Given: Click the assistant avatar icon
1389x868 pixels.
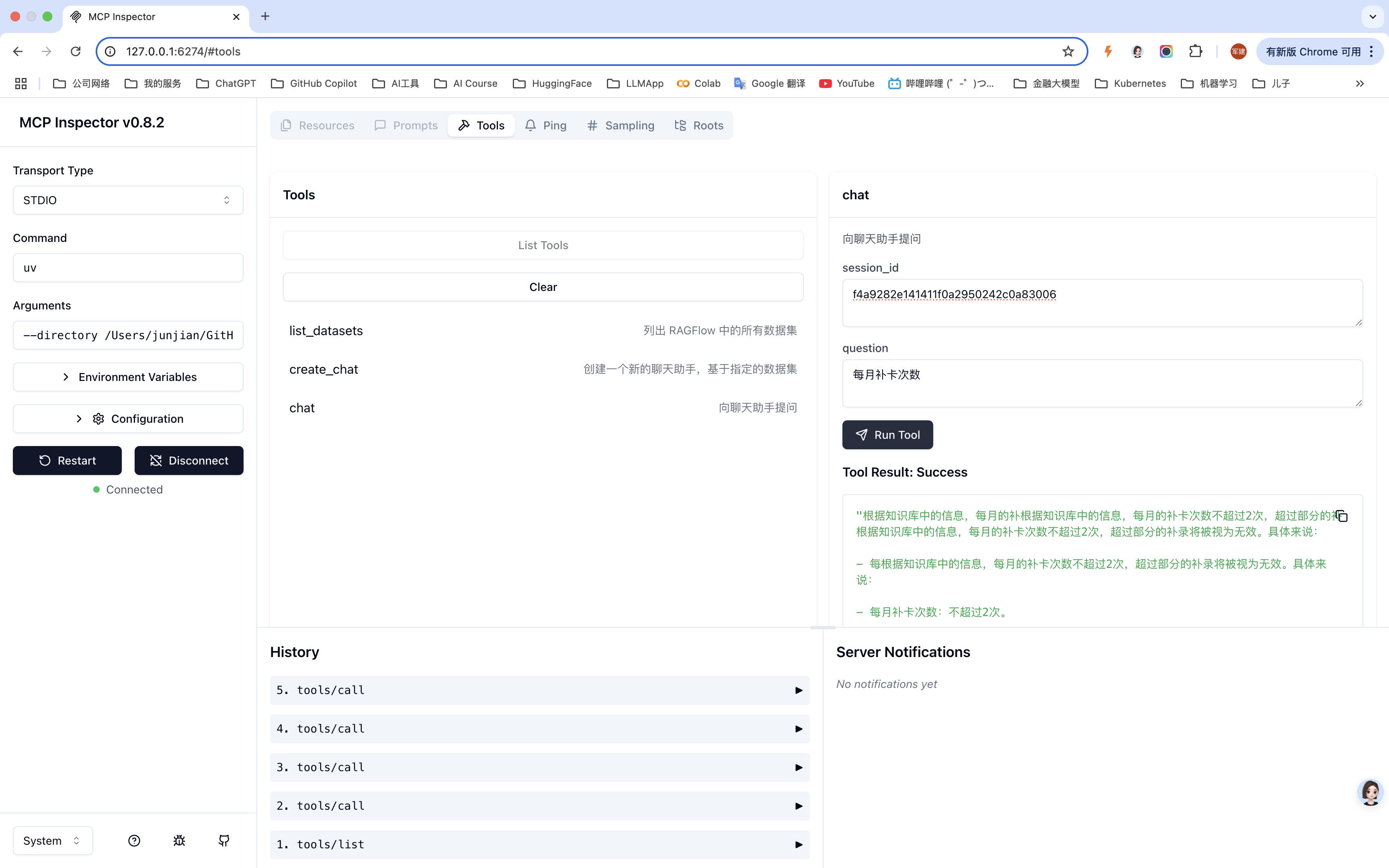Looking at the screenshot, I should click(x=1370, y=793).
